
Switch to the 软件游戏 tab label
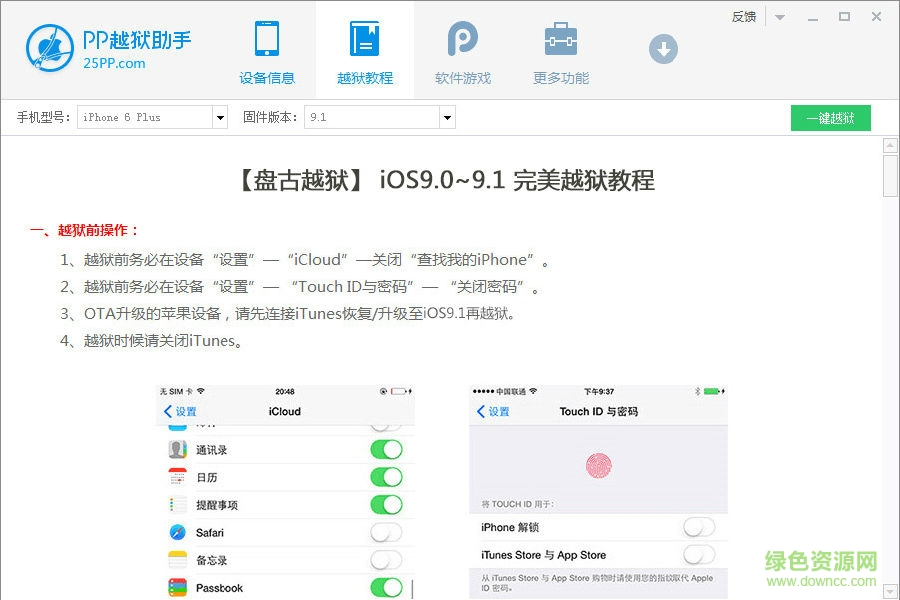pos(463,78)
